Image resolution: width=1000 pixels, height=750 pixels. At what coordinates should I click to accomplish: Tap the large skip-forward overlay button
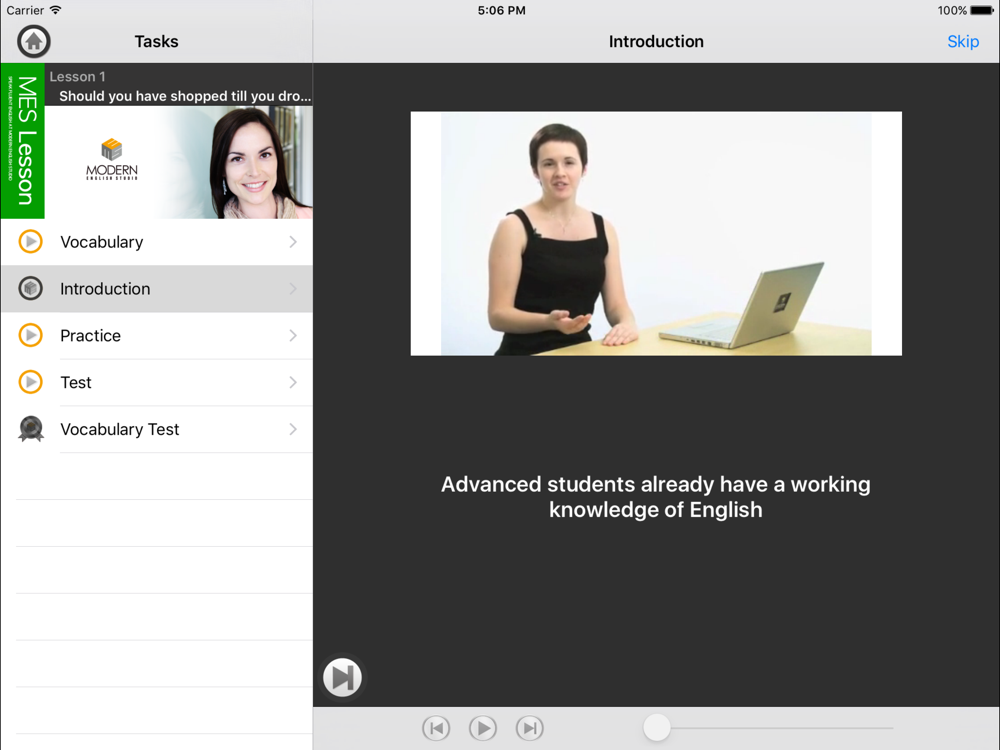342,677
